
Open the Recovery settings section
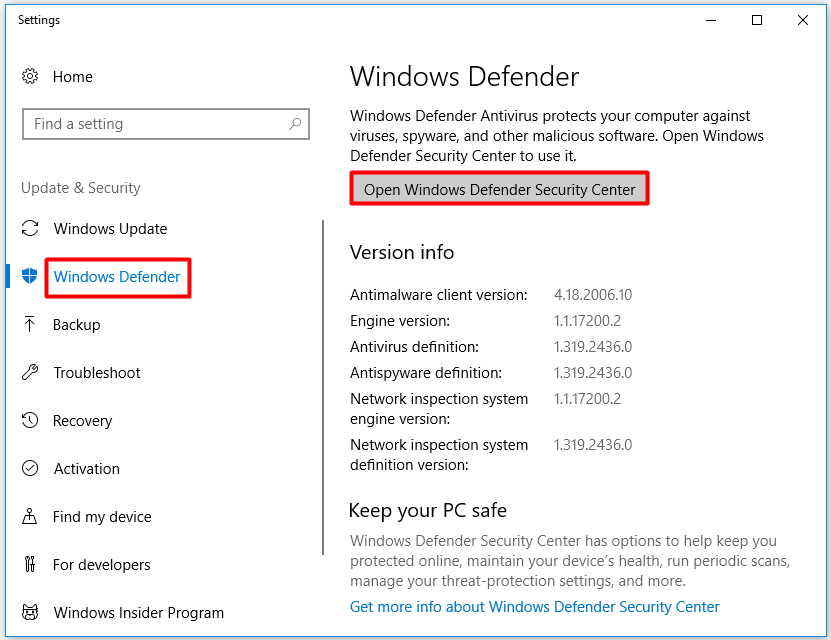pos(83,421)
